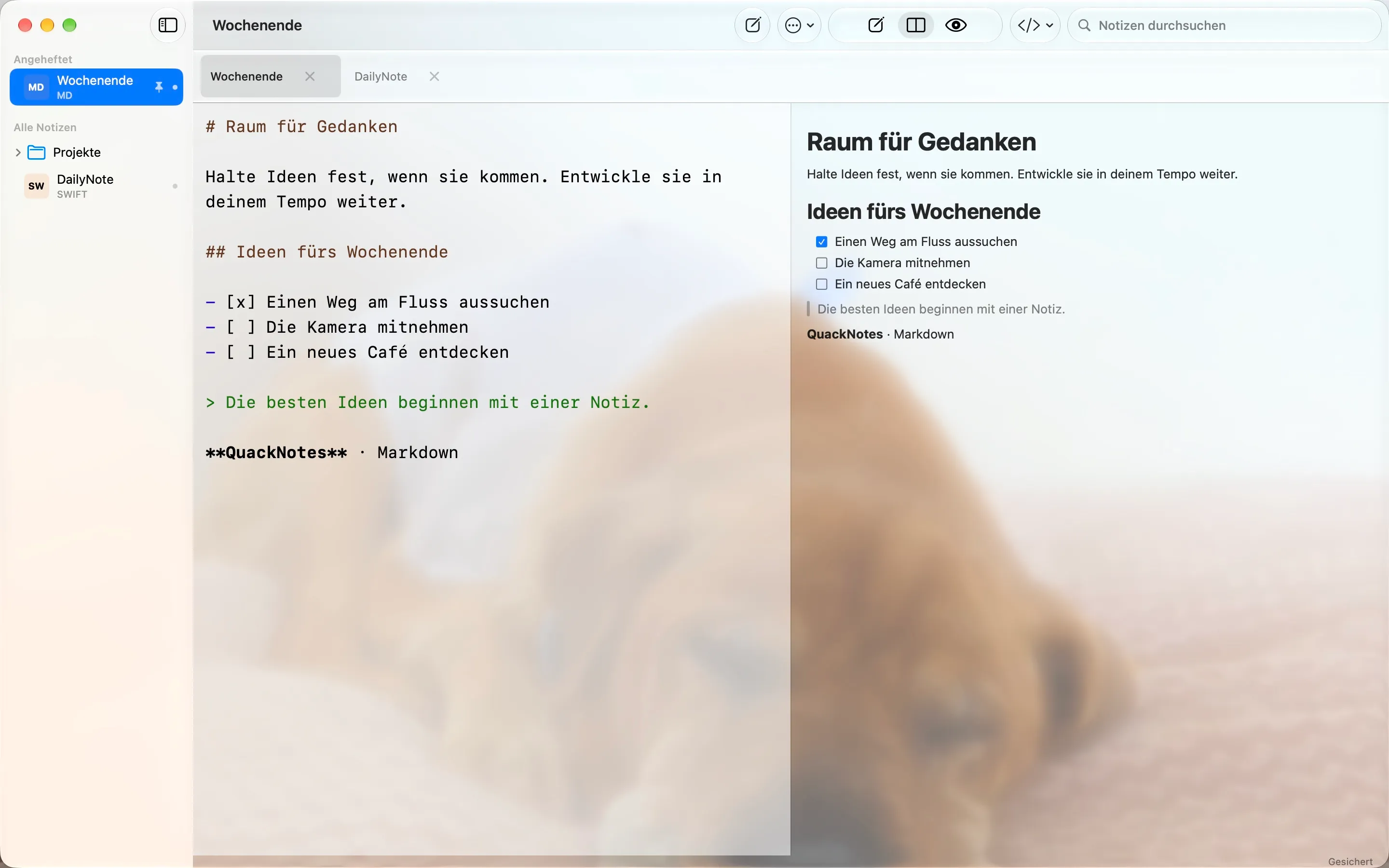Open DailyNote in the sidebar
Screen dimensions: 1389x868
(x=96, y=186)
